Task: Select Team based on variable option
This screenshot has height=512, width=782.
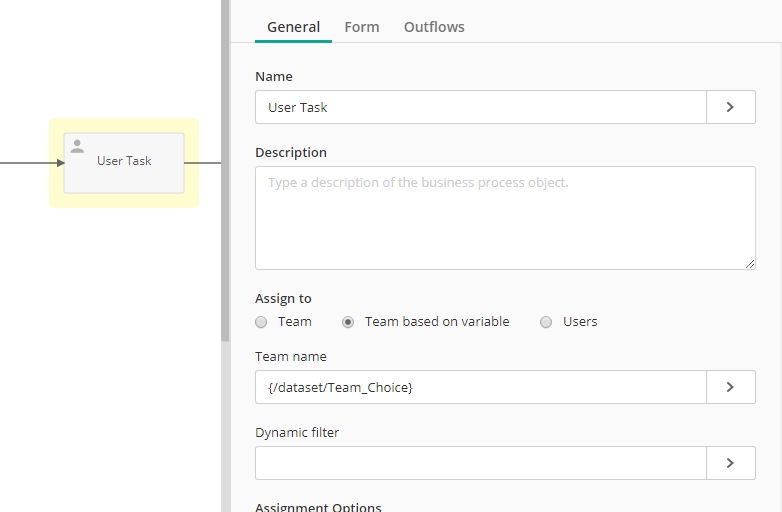Action: [348, 322]
